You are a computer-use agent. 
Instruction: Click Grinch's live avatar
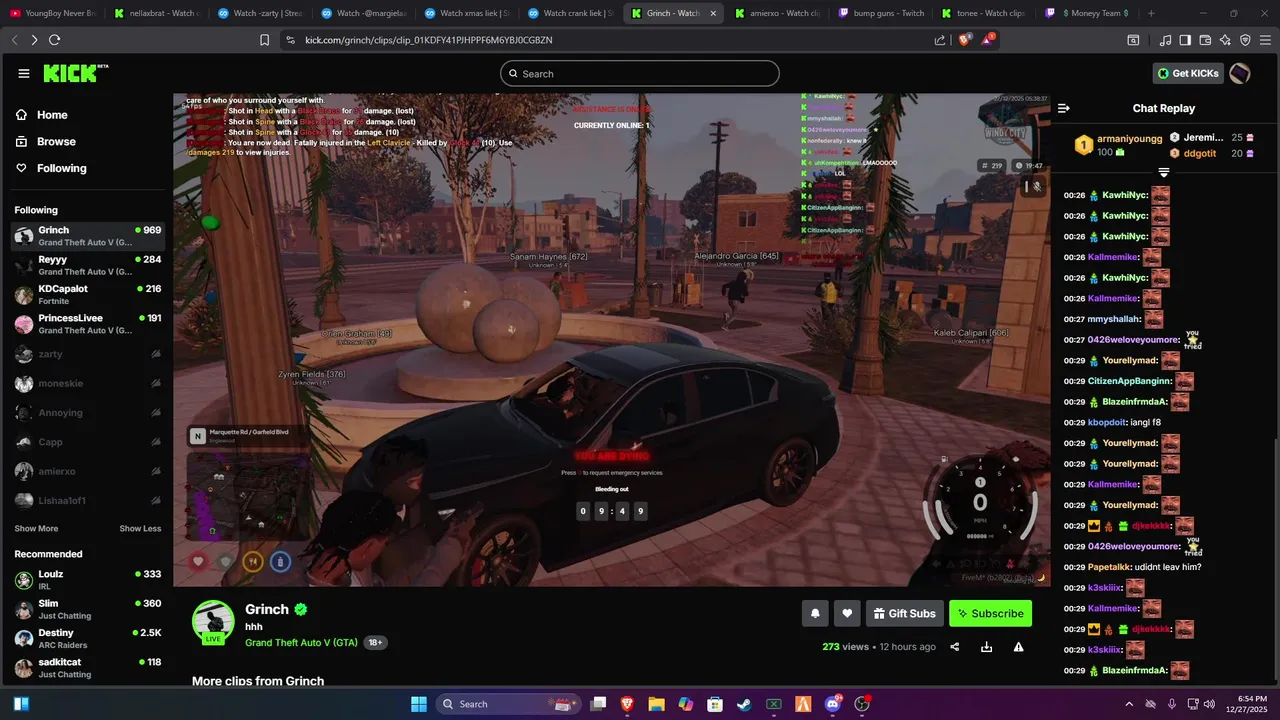click(x=213, y=622)
